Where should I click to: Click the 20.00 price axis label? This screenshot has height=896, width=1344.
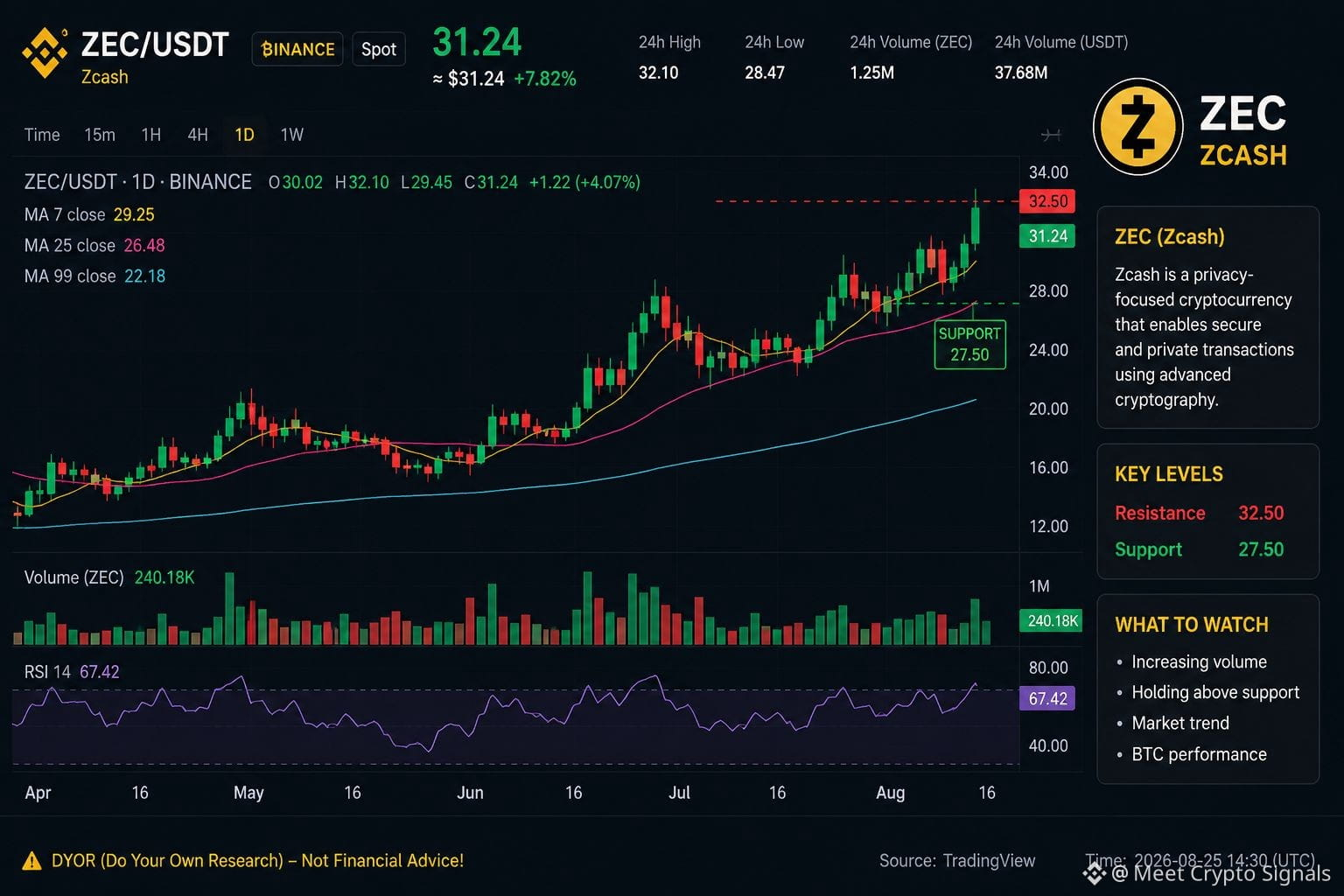pyautogui.click(x=1048, y=409)
